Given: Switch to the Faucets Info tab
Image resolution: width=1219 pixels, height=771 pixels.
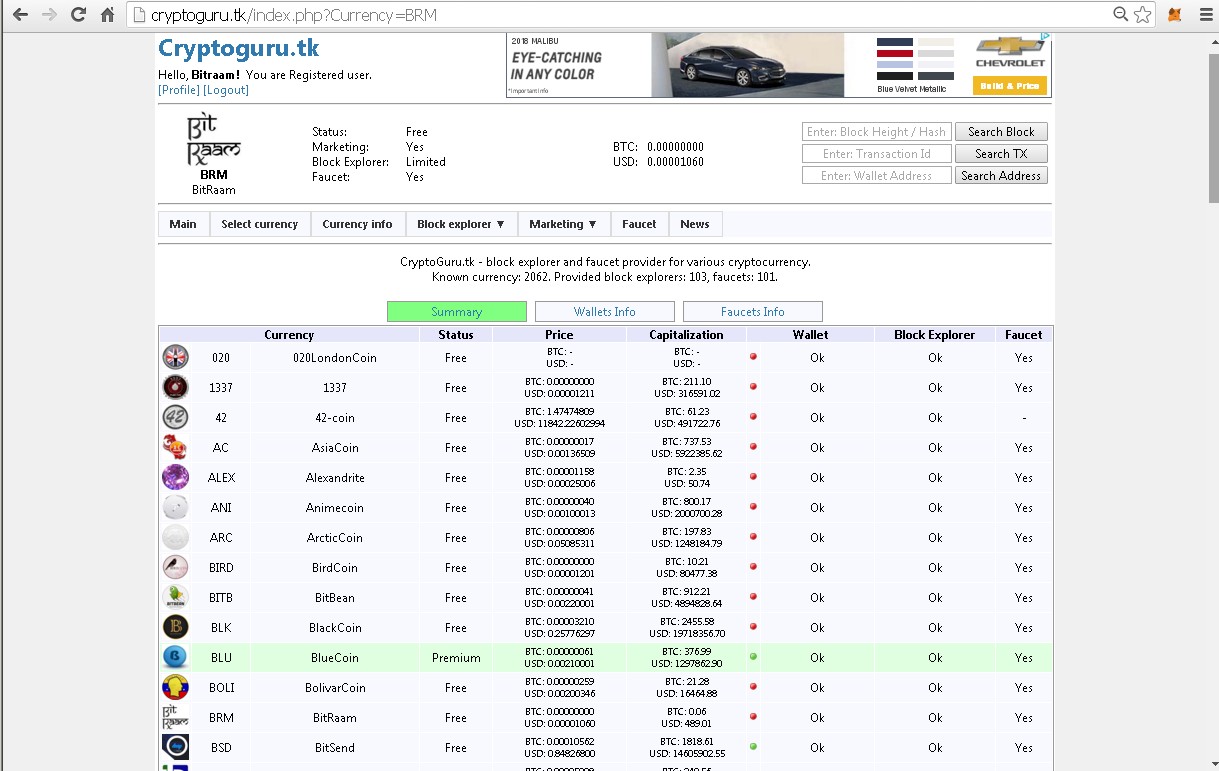Looking at the screenshot, I should [x=752, y=312].
